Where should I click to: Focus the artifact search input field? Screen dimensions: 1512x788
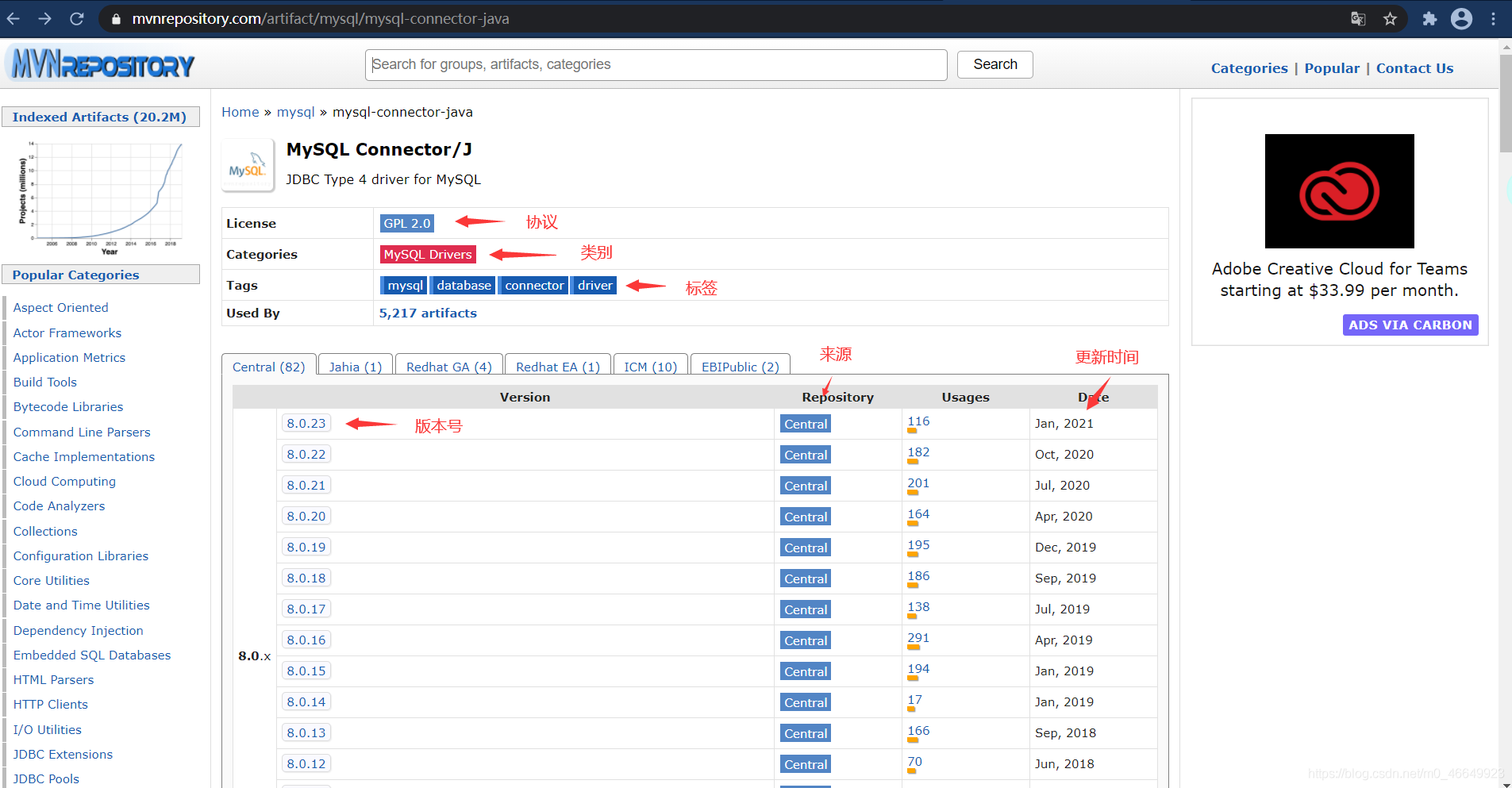pos(656,64)
